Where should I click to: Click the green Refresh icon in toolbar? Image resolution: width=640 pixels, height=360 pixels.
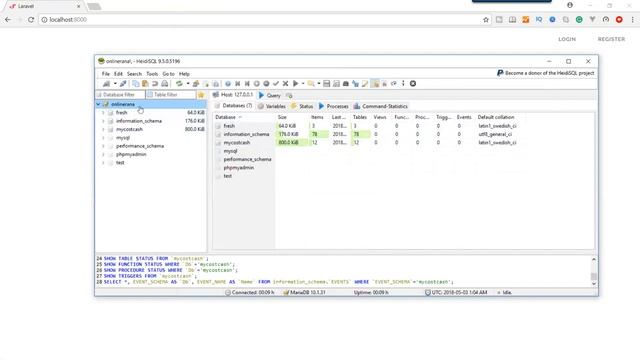(179, 84)
